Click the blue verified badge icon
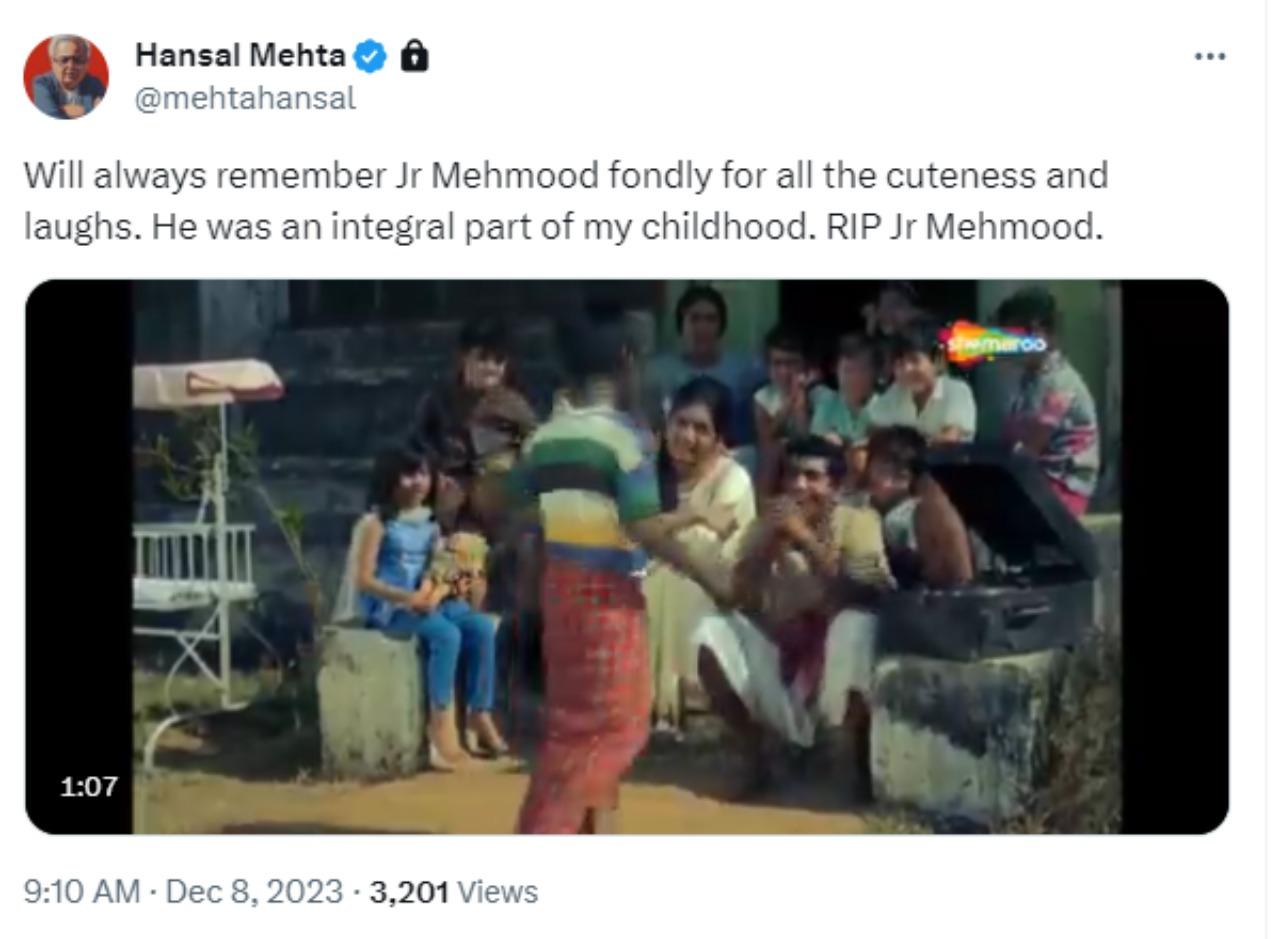This screenshot has height=939, width=1280. pyautogui.click(x=371, y=57)
